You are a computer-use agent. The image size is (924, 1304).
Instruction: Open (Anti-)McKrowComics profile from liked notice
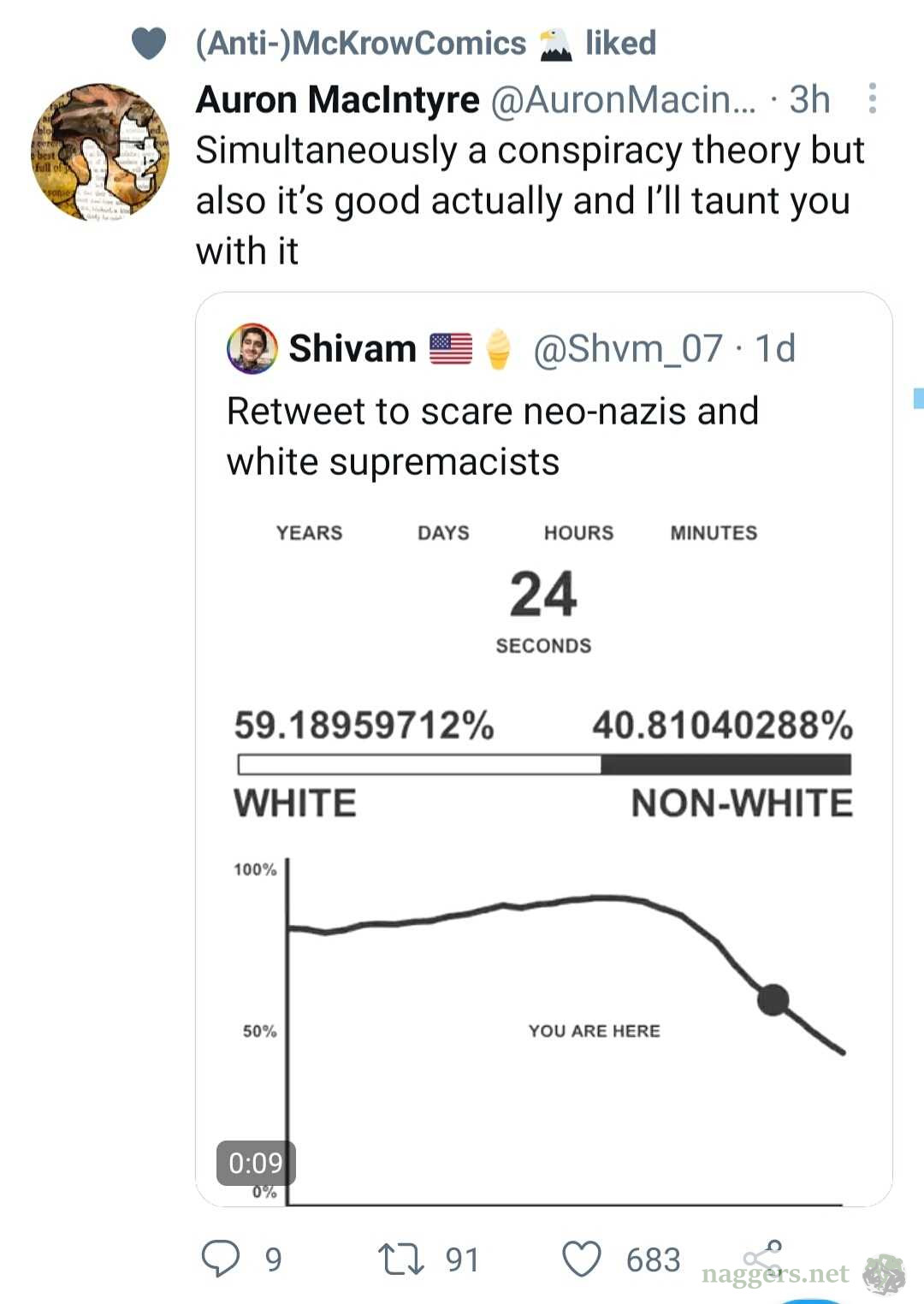point(361,43)
